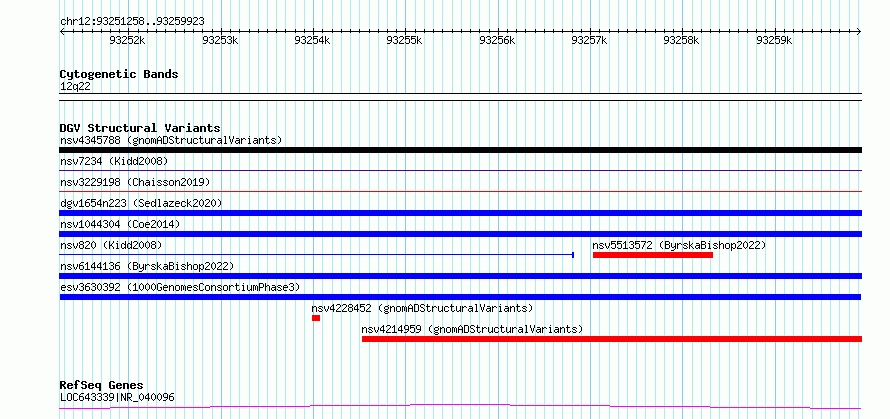890x419 pixels.
Task: Open variant label nsv6144136 (ByrskaBishop2022)
Action: pyautogui.click(x=147, y=266)
